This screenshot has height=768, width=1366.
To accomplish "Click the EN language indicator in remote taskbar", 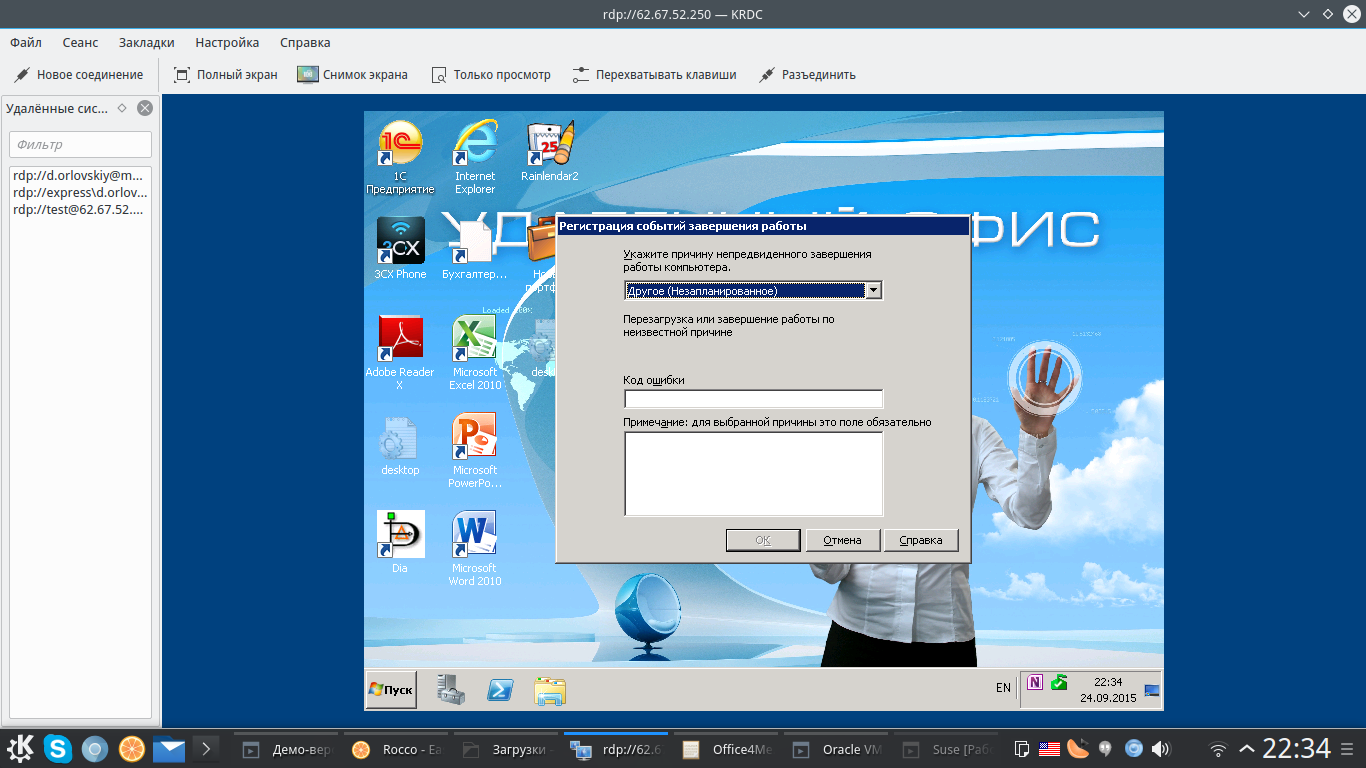I will coord(1003,688).
